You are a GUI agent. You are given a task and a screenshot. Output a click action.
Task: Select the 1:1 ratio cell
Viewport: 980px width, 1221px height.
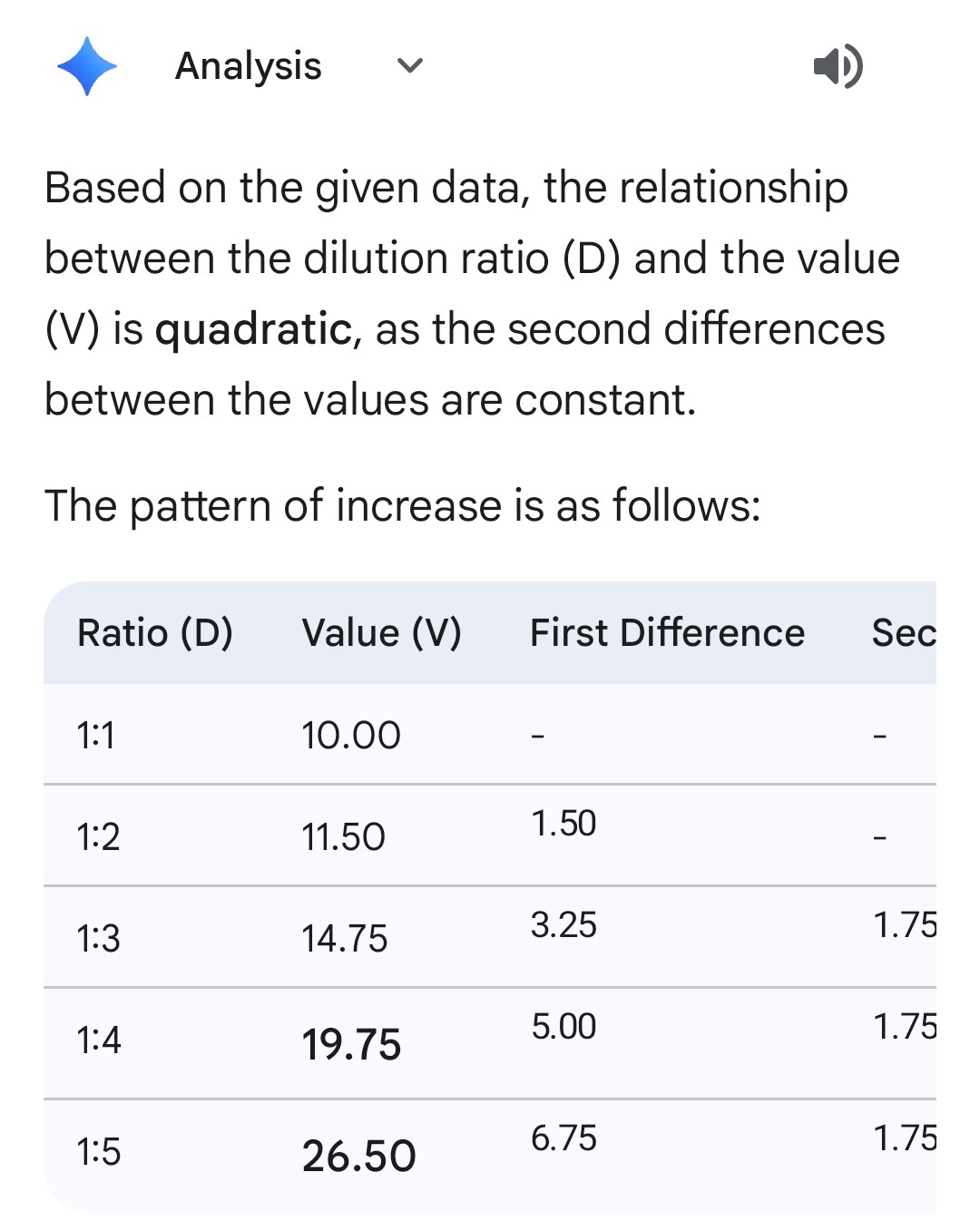(96, 735)
